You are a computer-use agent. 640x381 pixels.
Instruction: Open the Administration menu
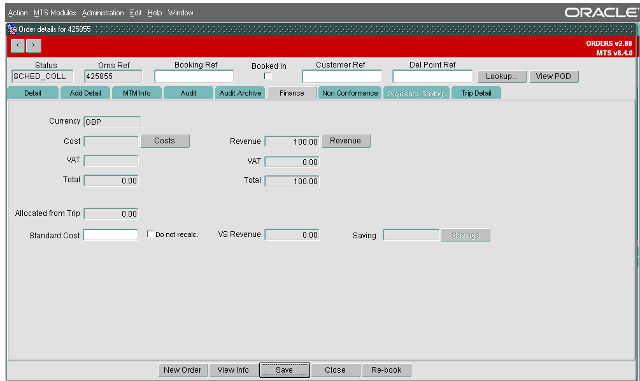pyautogui.click(x=103, y=13)
